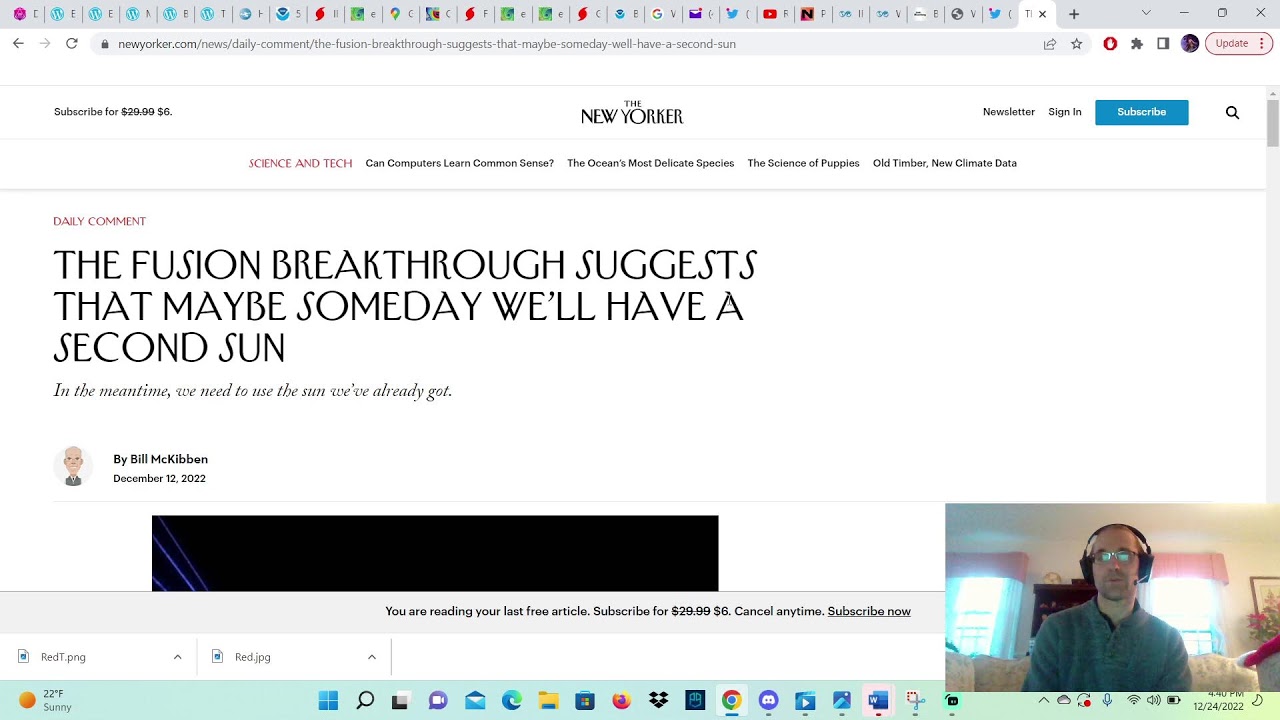Open File Explorer from the taskbar
Viewport: 1280px width, 720px height.
click(548, 701)
